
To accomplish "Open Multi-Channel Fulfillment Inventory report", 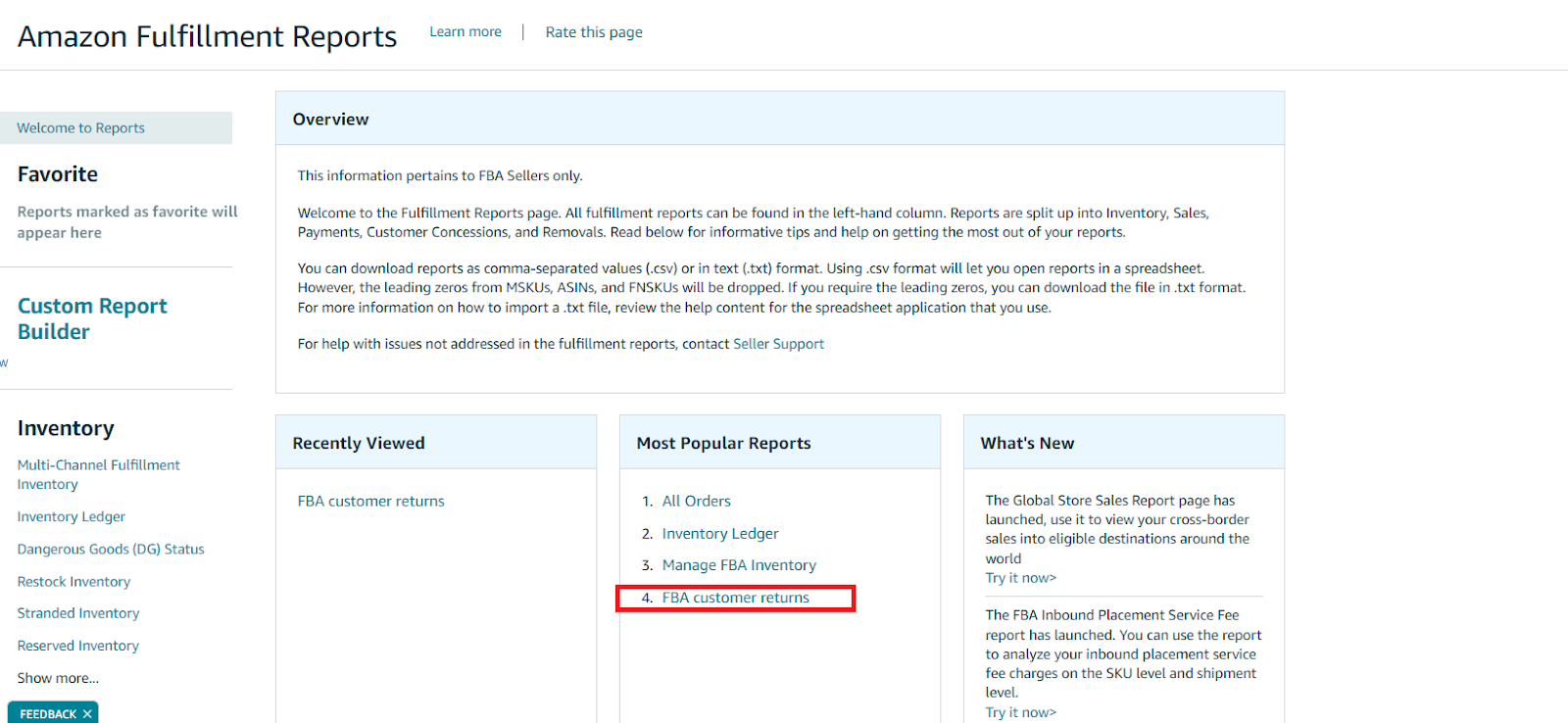I will (98, 474).
